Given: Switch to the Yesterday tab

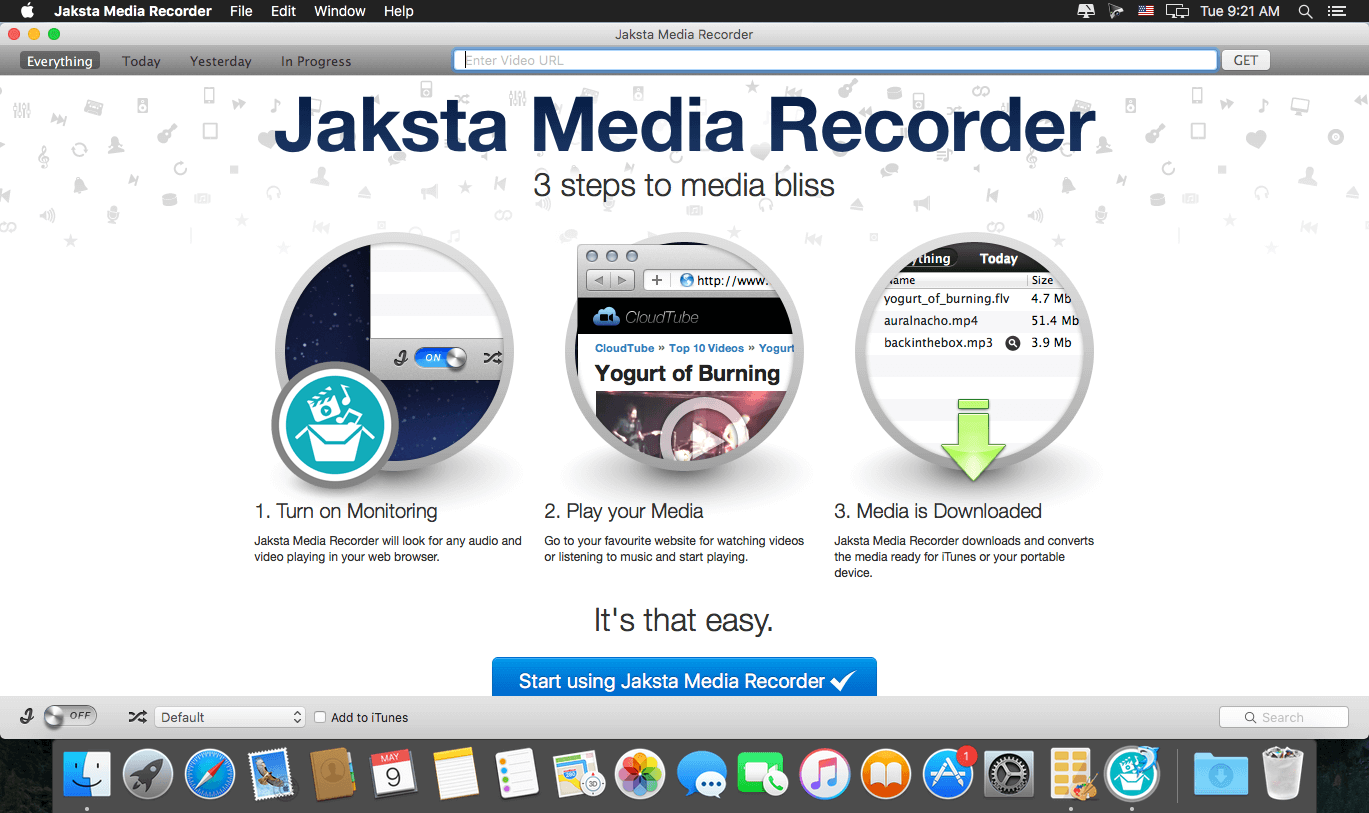Looking at the screenshot, I should (x=221, y=61).
